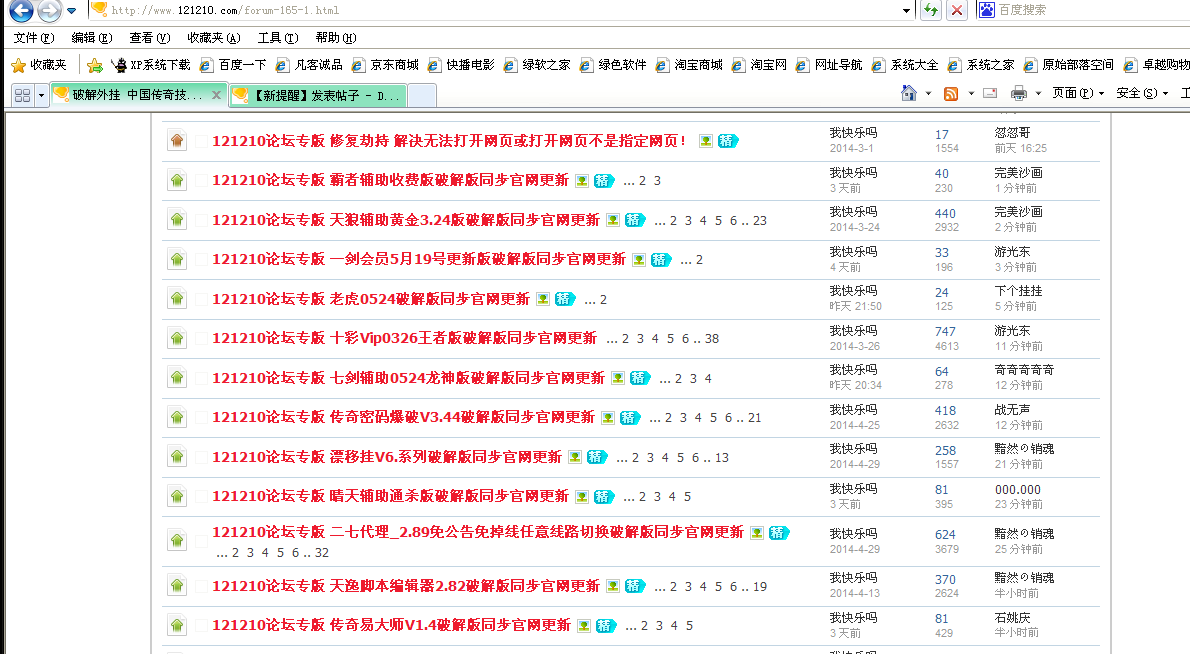Open the recent pages dropdown beside Forward button
This screenshot has width=1190, height=654.
pos(71,11)
